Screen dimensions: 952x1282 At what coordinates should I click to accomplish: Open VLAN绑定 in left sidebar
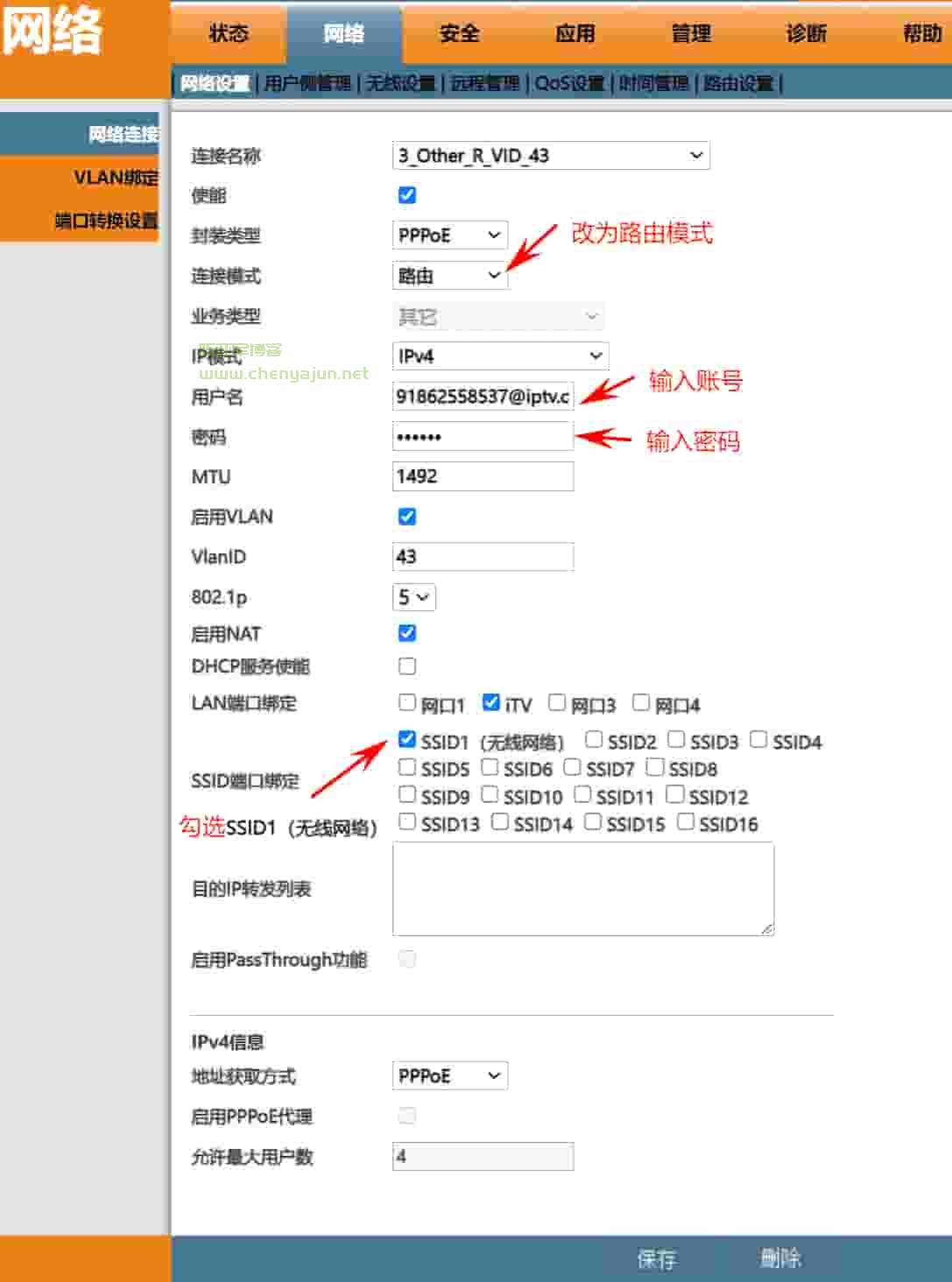coord(80,178)
